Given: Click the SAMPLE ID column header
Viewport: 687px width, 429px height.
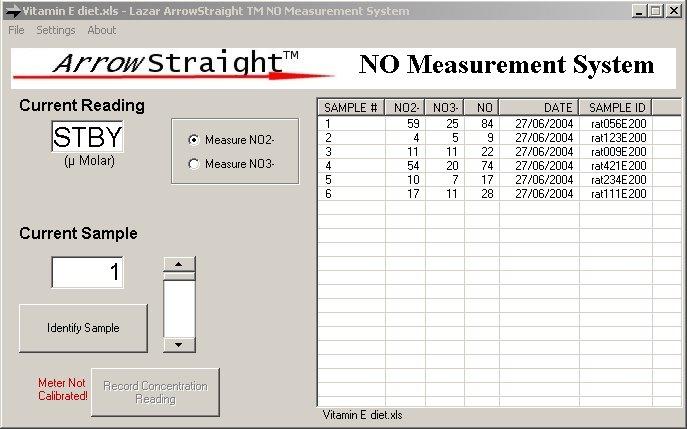Looking at the screenshot, I should 616,107.
